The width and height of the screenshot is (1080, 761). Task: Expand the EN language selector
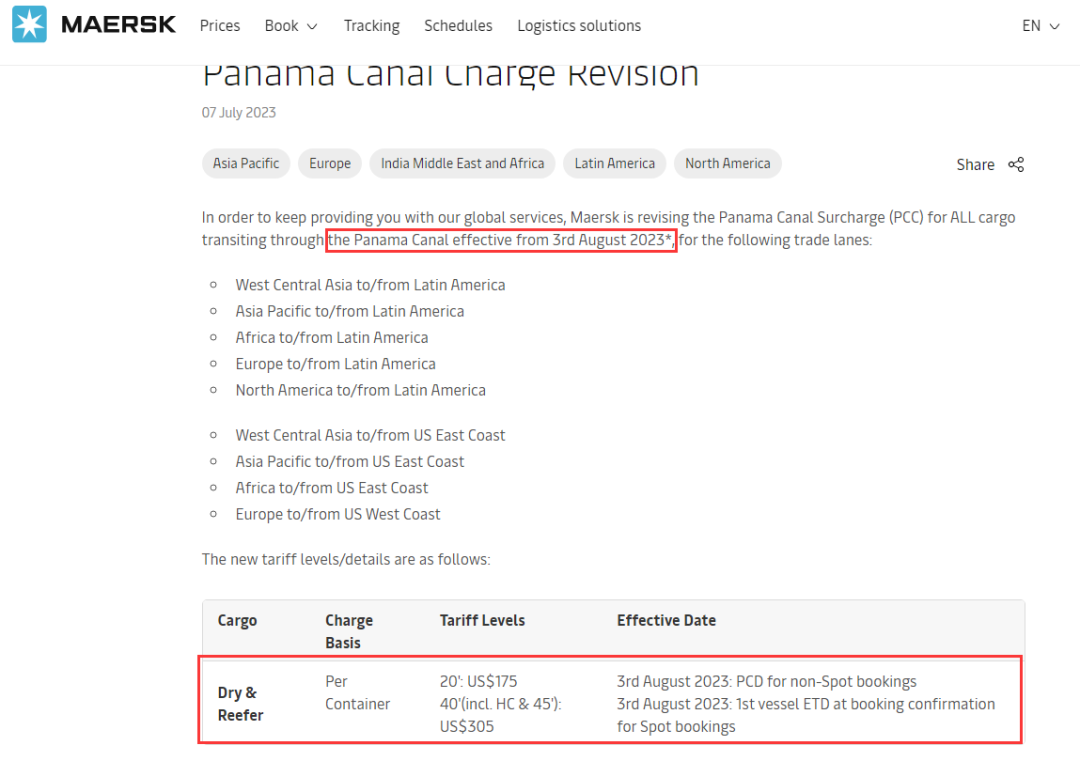point(1040,26)
